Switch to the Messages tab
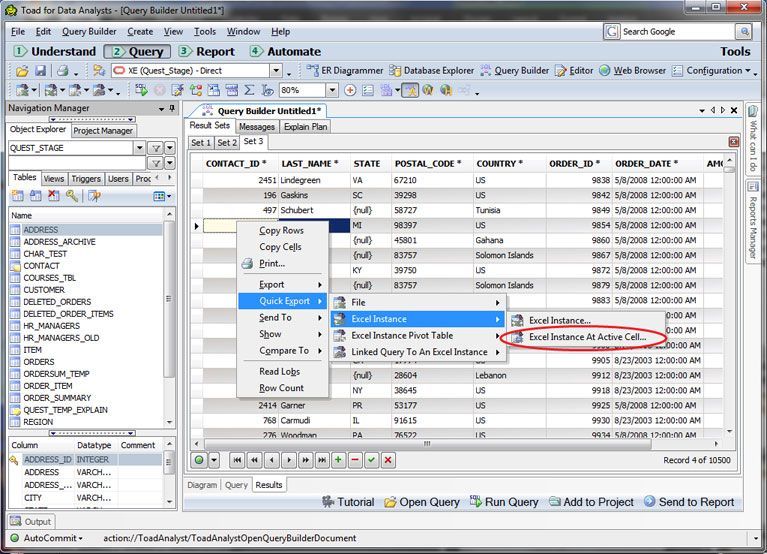767x554 pixels. (x=257, y=127)
